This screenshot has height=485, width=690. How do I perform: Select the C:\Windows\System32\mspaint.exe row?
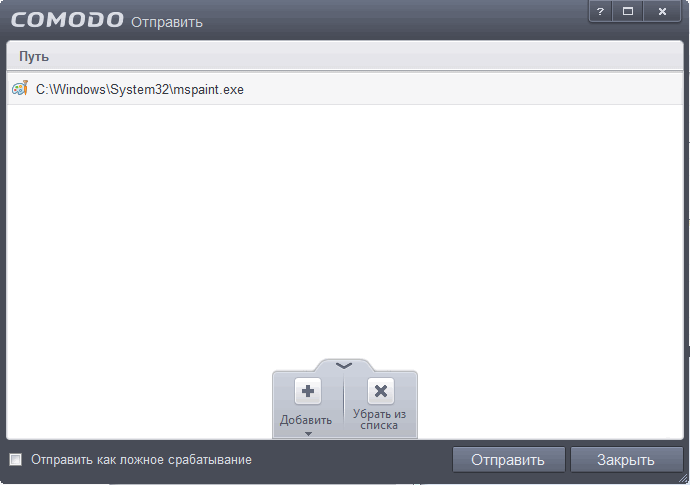pyautogui.click(x=345, y=89)
